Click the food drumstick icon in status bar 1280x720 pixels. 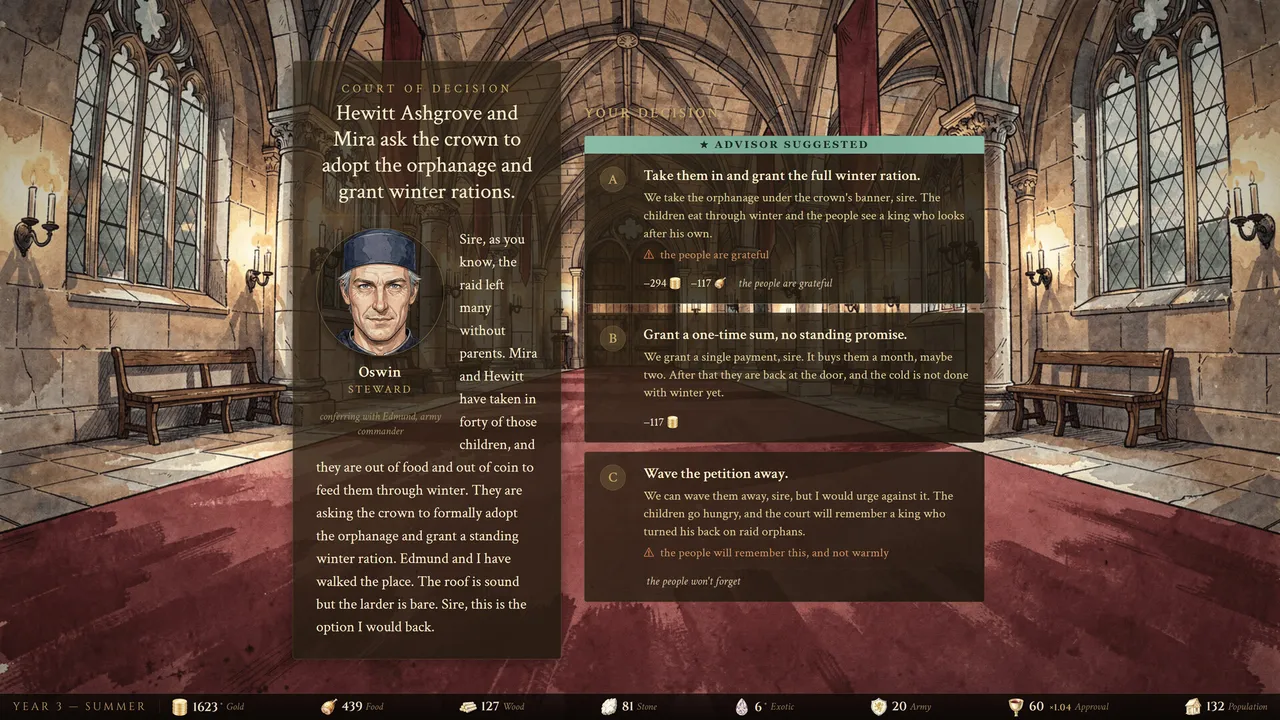329,707
